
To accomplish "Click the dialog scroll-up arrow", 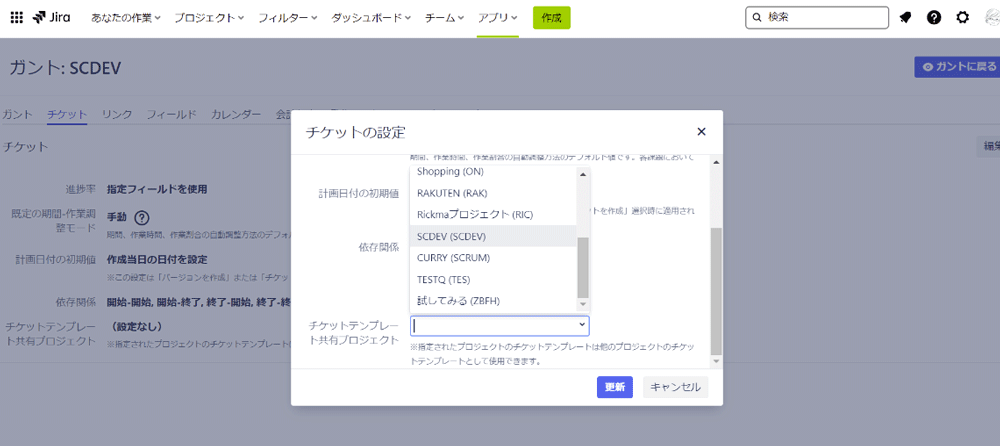I will [716, 162].
